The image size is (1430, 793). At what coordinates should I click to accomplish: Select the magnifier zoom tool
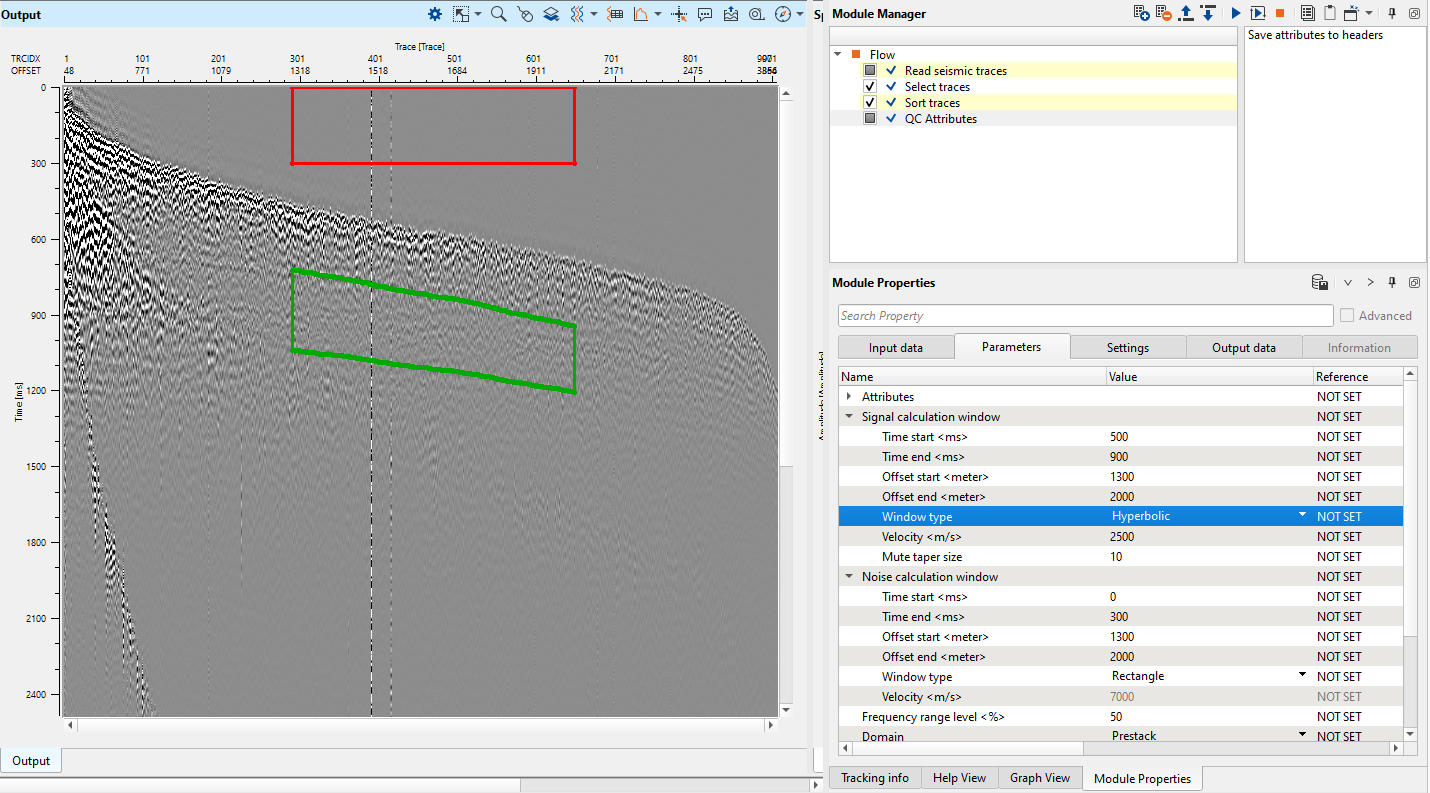click(498, 14)
